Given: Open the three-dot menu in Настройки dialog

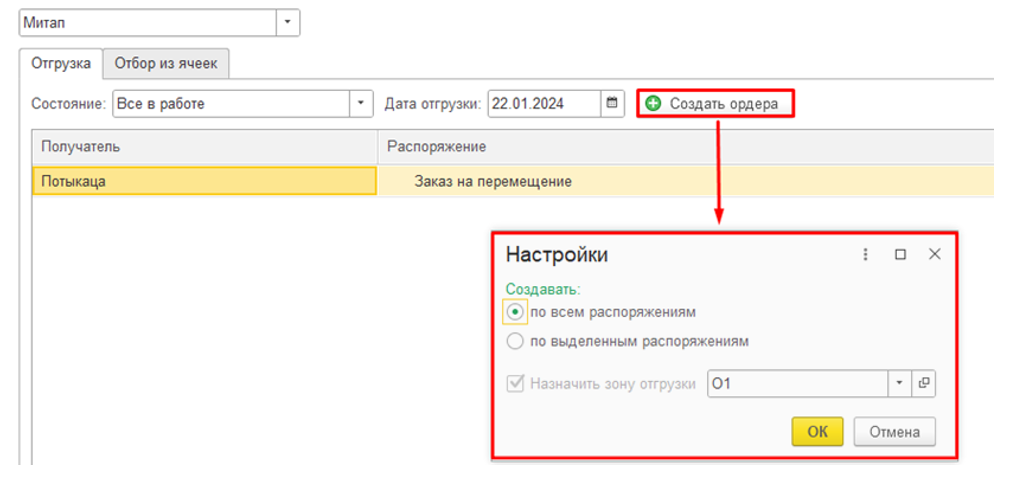Looking at the screenshot, I should (866, 255).
